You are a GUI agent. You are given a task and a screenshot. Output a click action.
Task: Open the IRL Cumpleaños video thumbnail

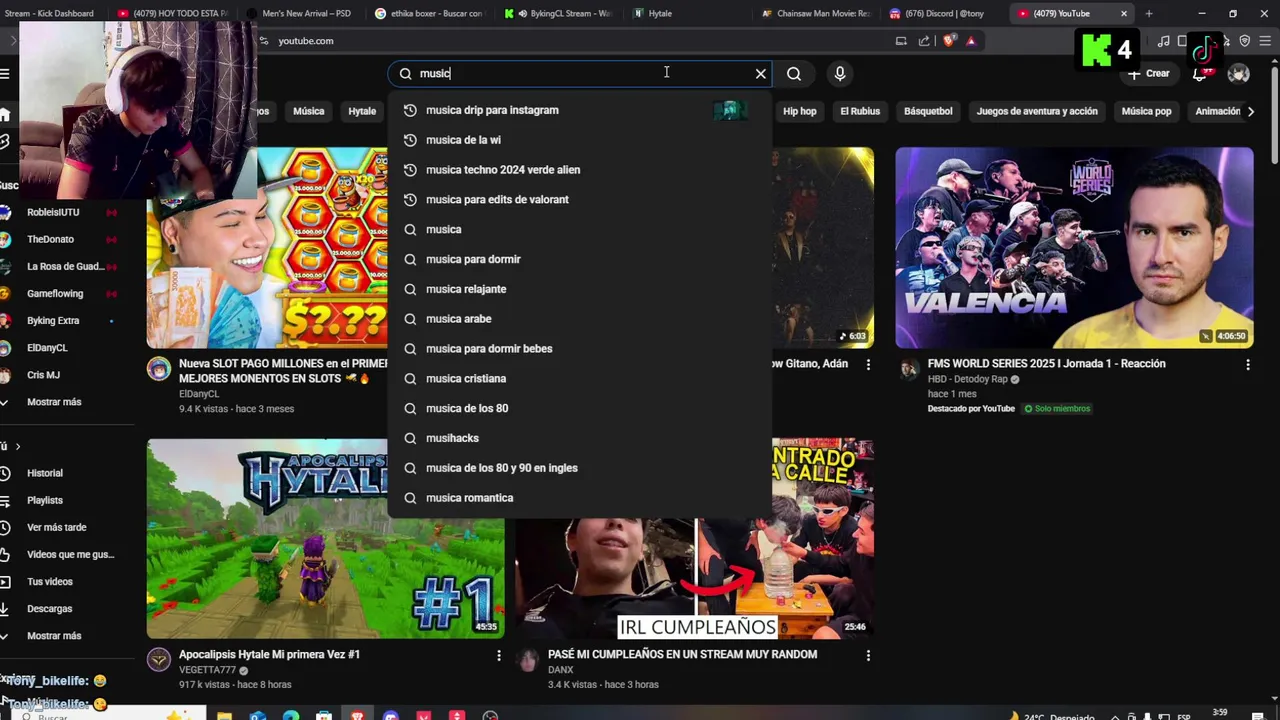click(x=694, y=538)
